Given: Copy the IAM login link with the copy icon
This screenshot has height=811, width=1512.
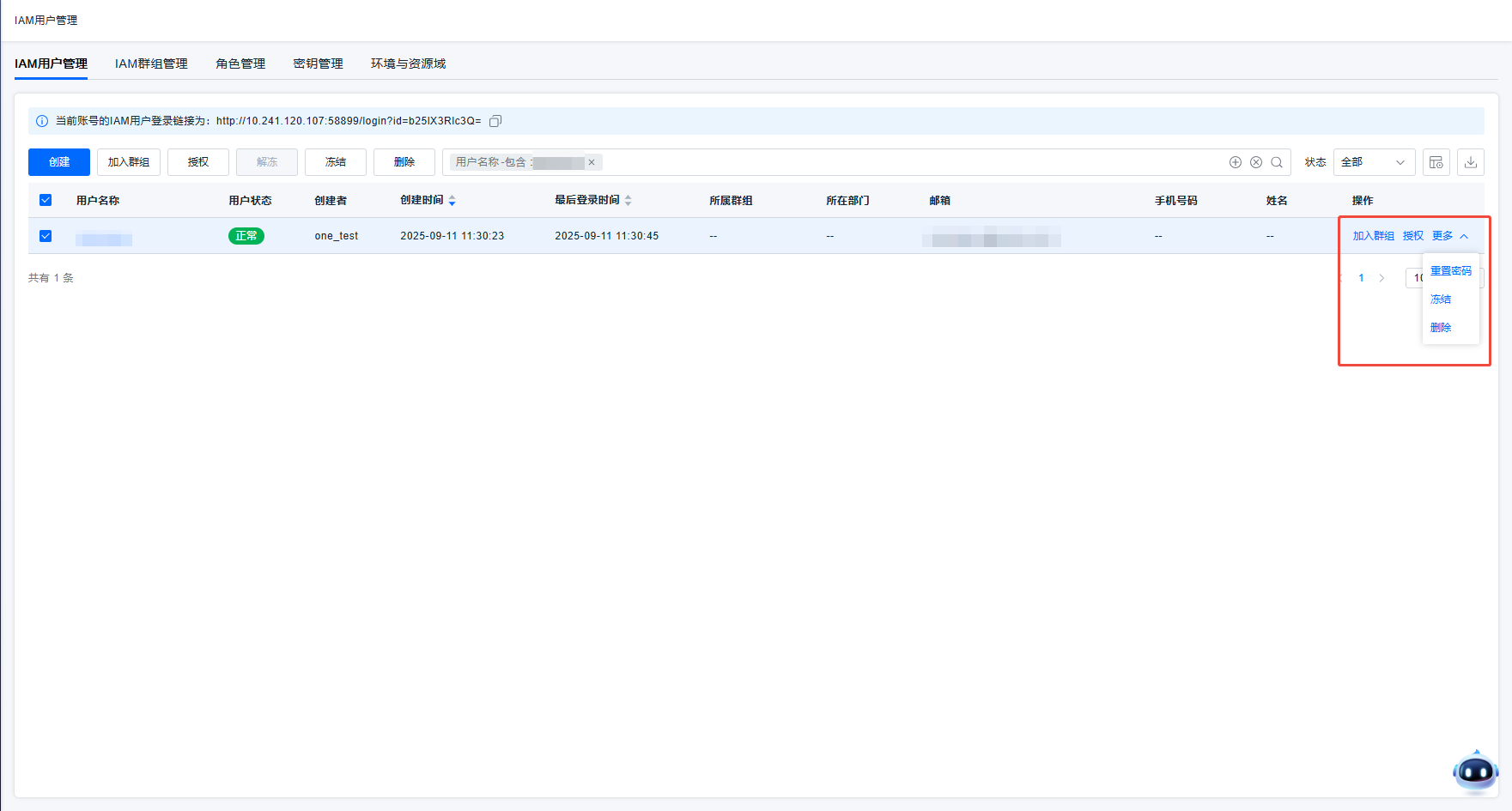Looking at the screenshot, I should 495,121.
